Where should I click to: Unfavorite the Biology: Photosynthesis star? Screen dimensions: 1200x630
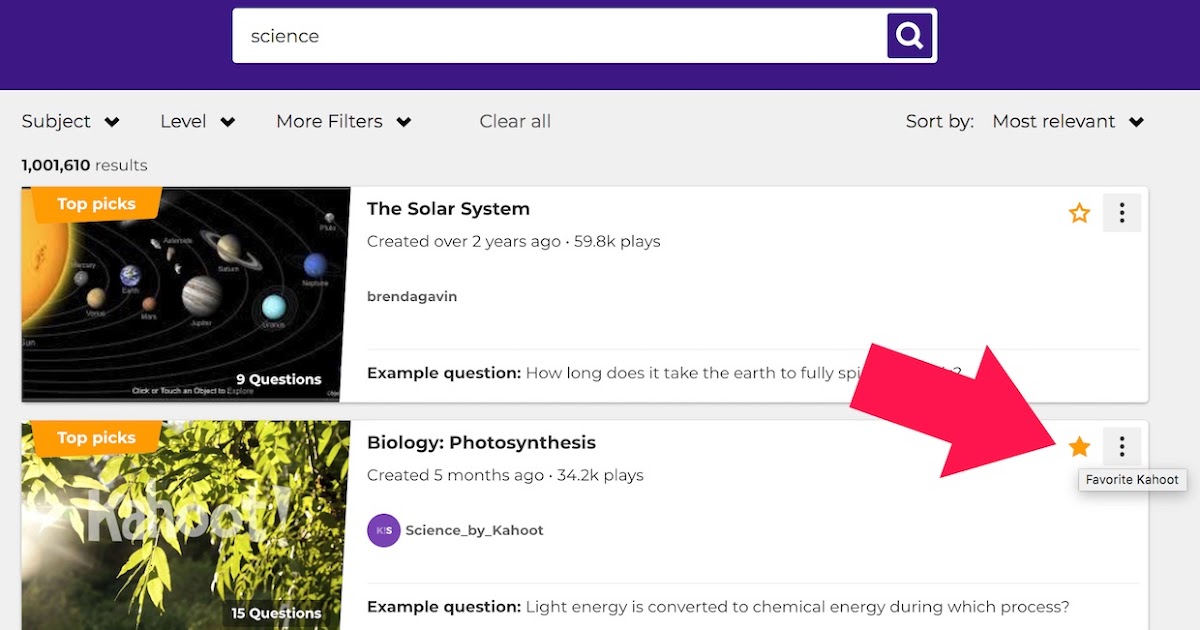1079,447
